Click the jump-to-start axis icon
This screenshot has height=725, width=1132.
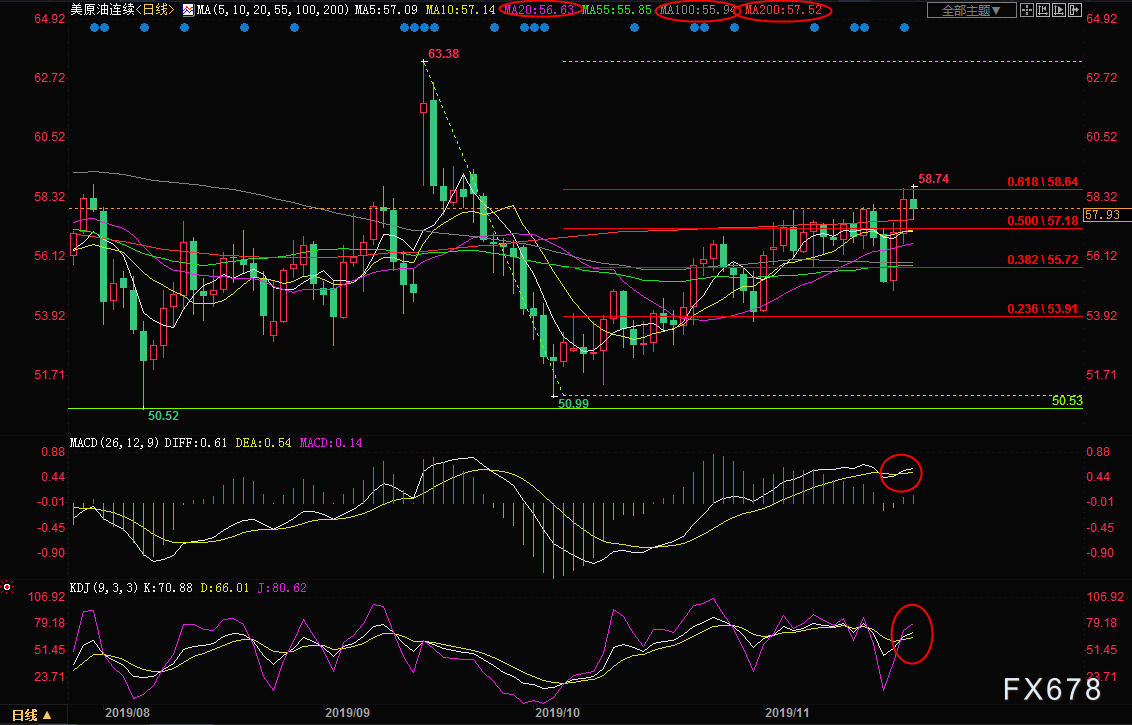[1042, 10]
